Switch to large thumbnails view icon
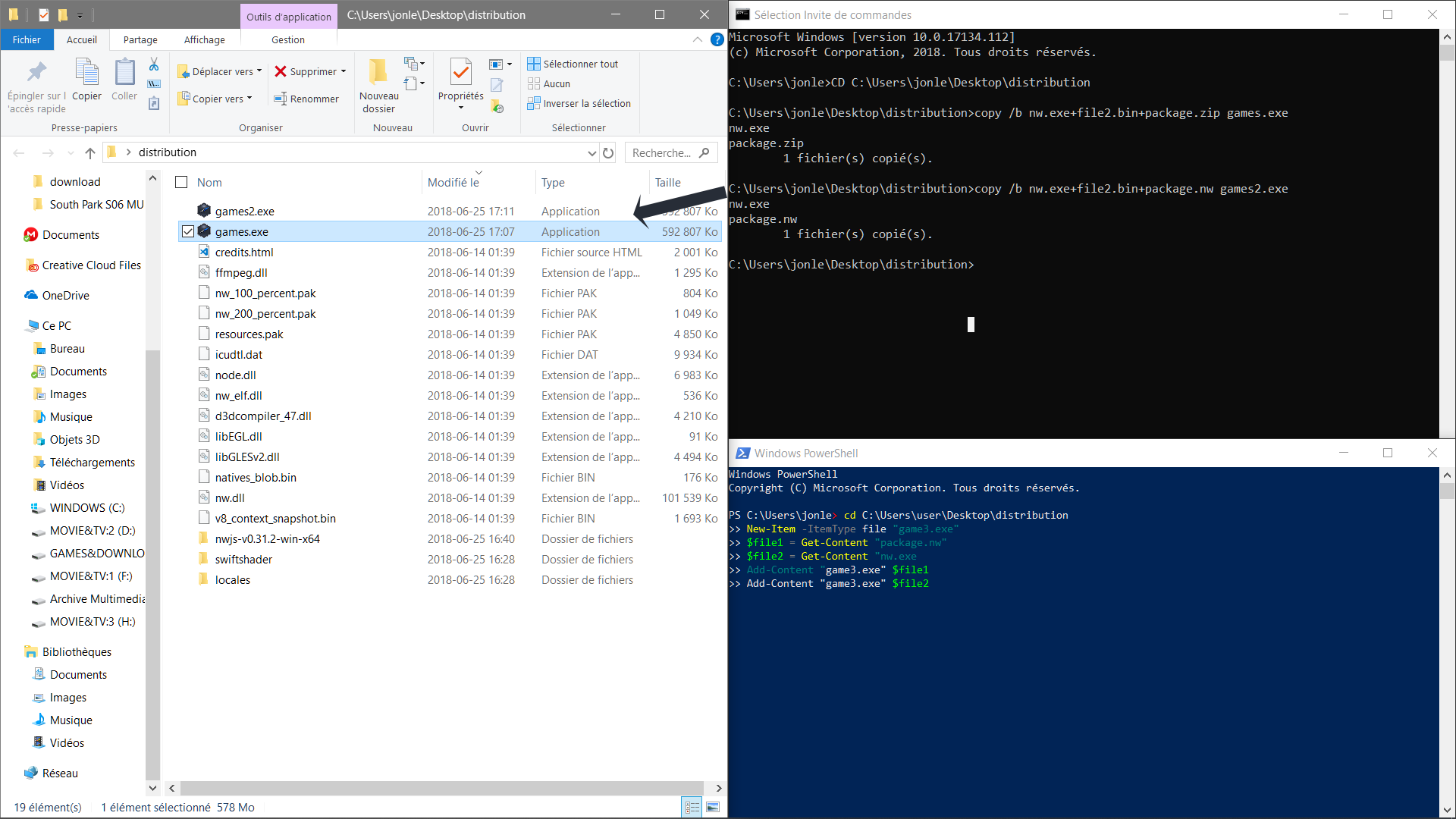This screenshot has width=1456, height=819. tap(713, 808)
